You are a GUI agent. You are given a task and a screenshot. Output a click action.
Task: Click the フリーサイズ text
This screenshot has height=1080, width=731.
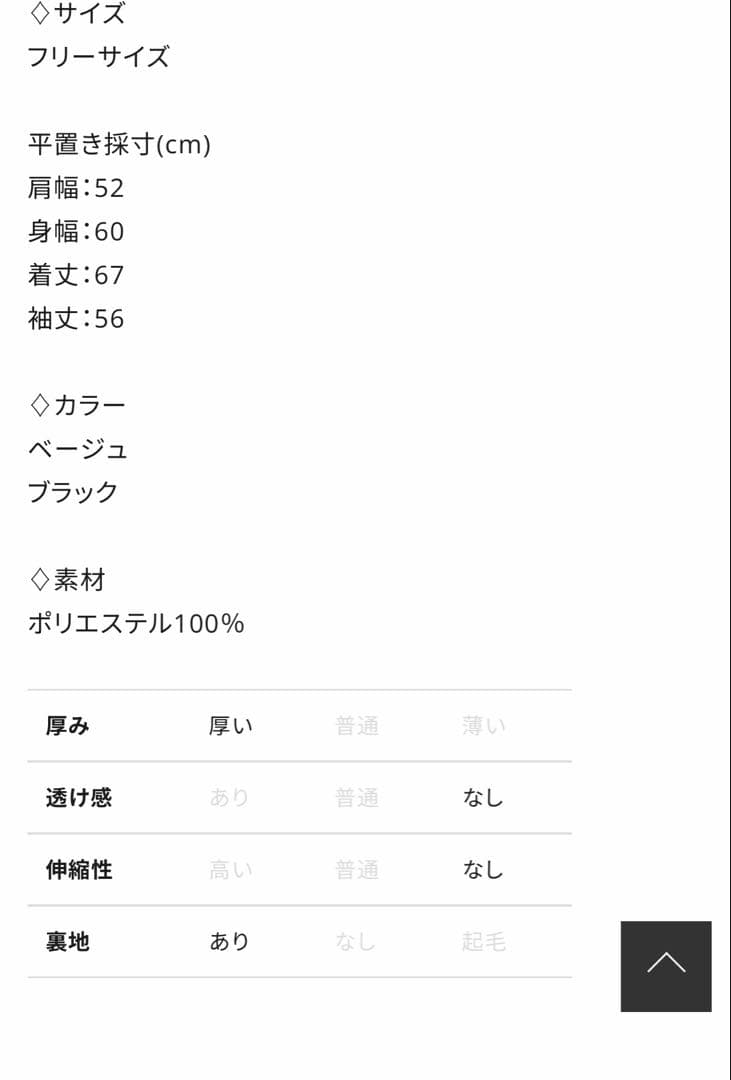point(98,57)
